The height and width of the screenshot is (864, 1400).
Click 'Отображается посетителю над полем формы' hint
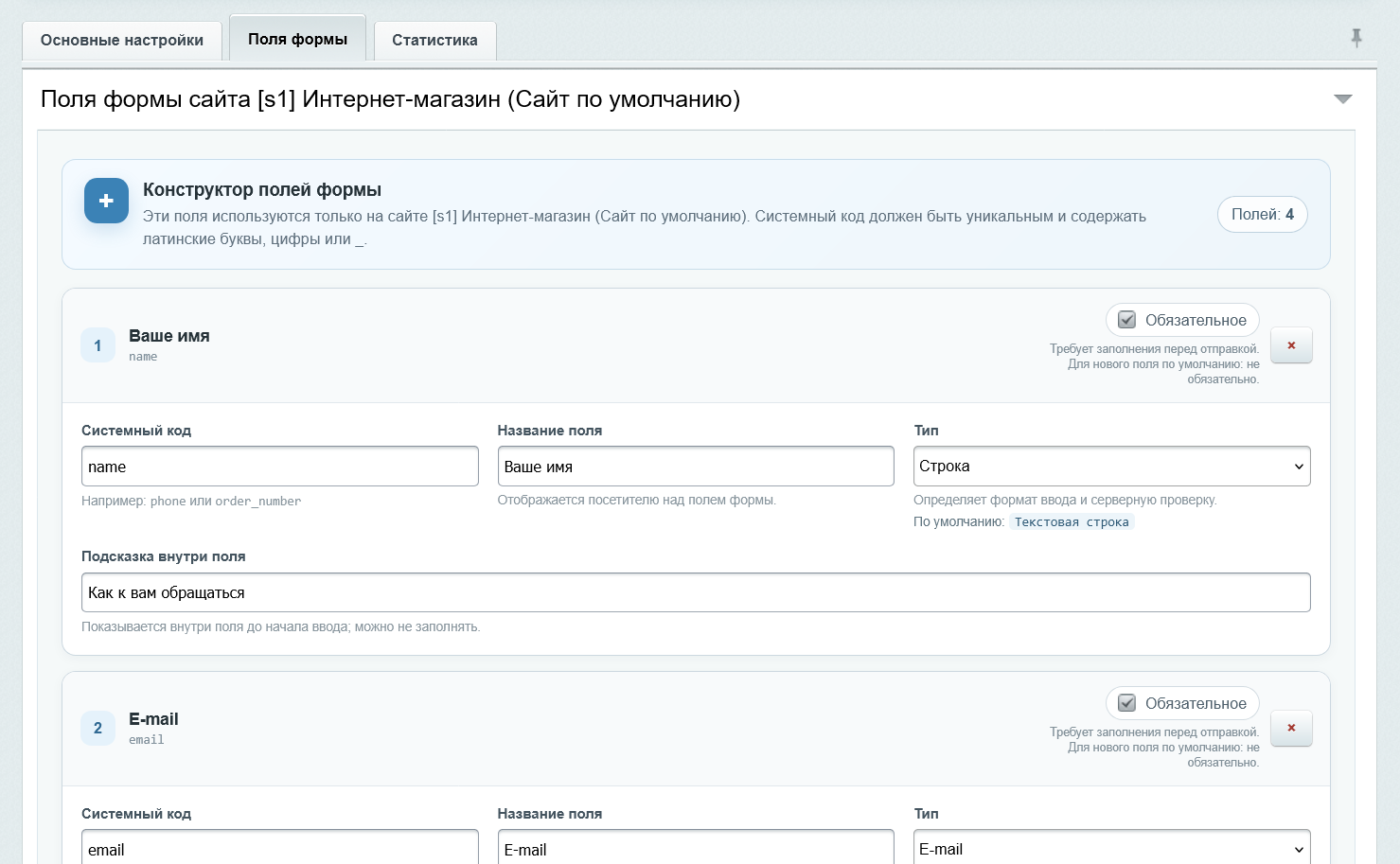(637, 500)
